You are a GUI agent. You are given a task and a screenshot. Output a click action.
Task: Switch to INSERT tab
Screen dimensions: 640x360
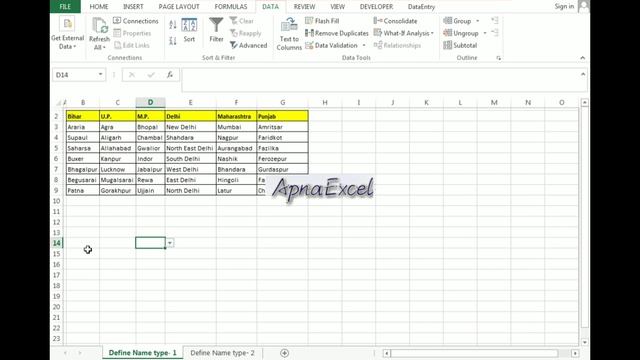click(x=133, y=7)
